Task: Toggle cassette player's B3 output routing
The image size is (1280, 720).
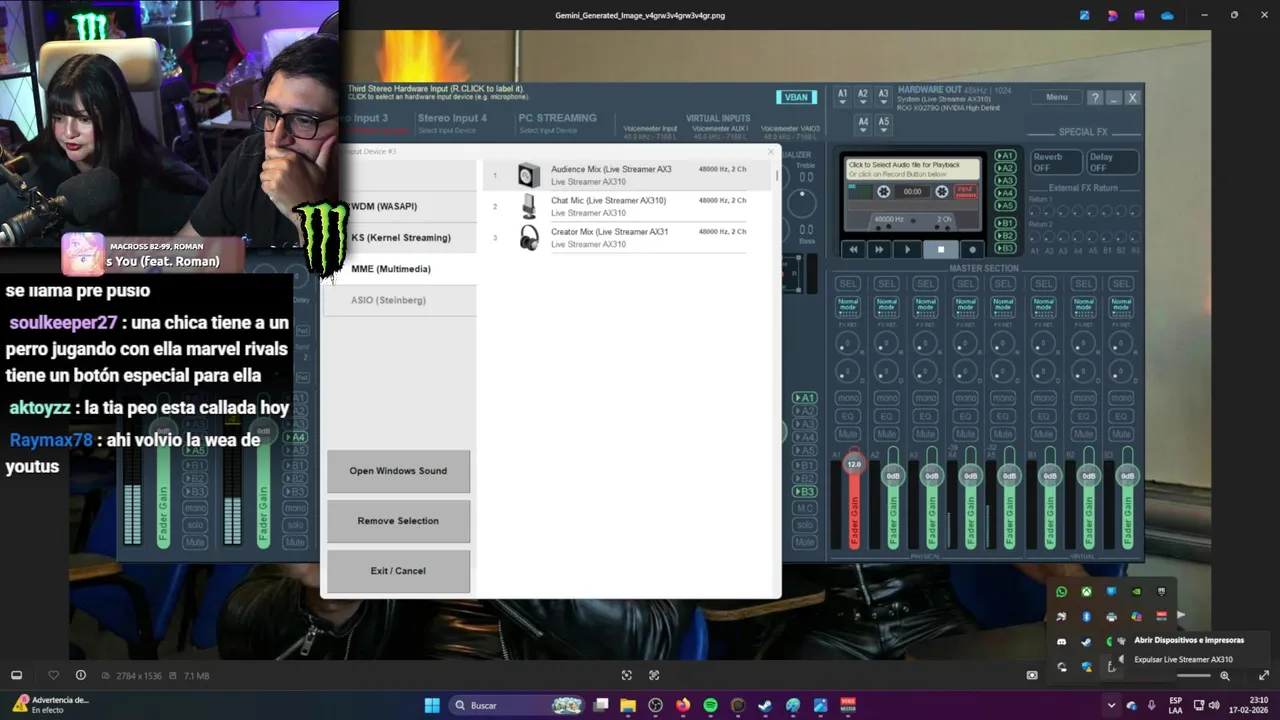Action: tap(1006, 248)
